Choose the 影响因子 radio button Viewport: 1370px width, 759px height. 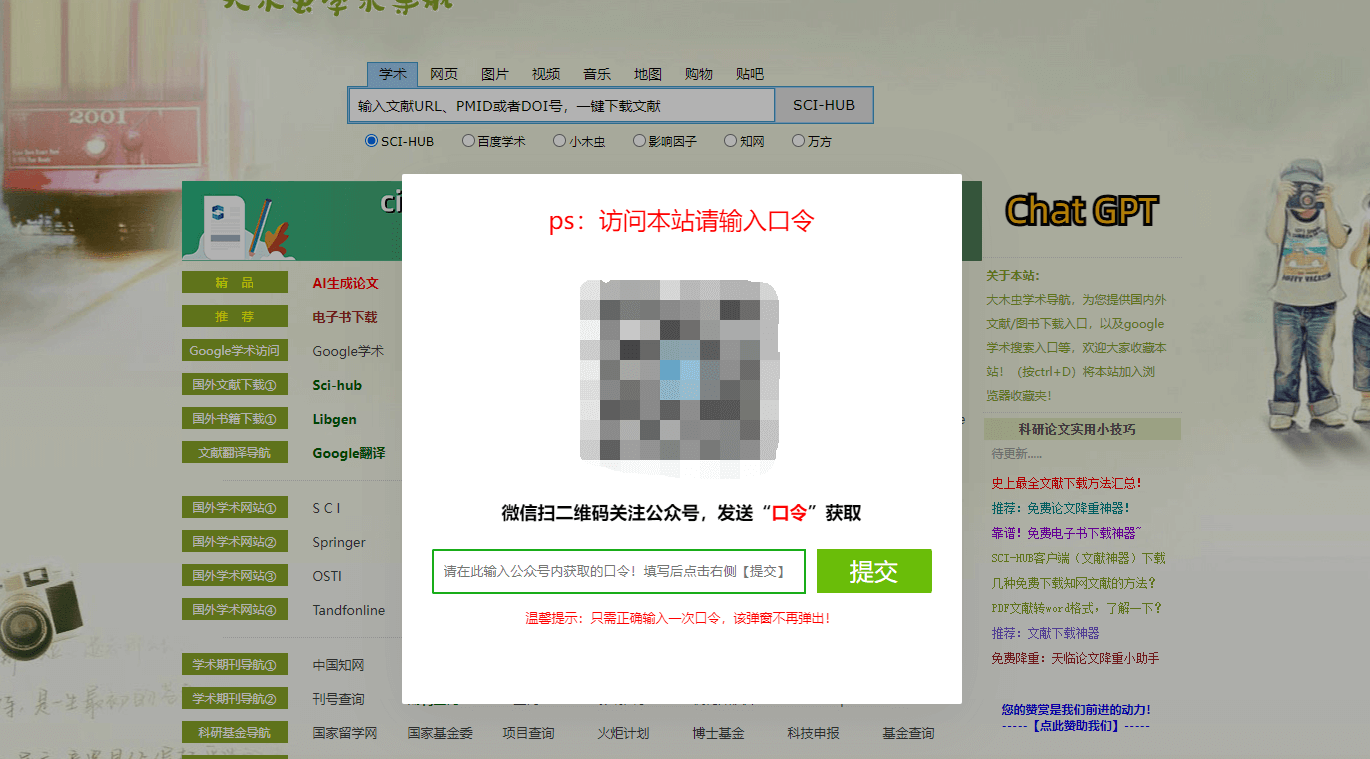(x=639, y=141)
